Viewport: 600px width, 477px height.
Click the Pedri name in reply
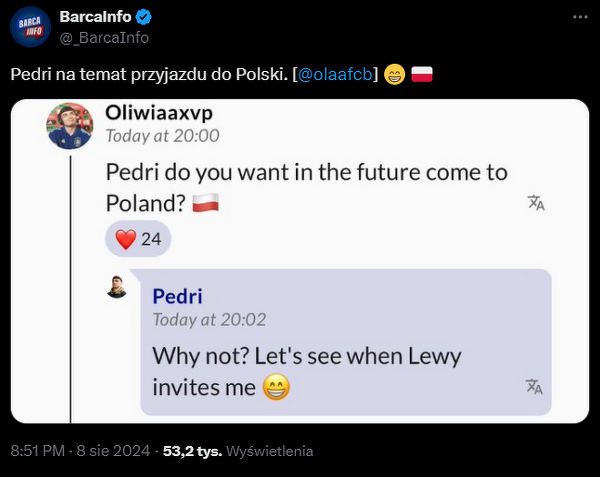tap(177, 296)
